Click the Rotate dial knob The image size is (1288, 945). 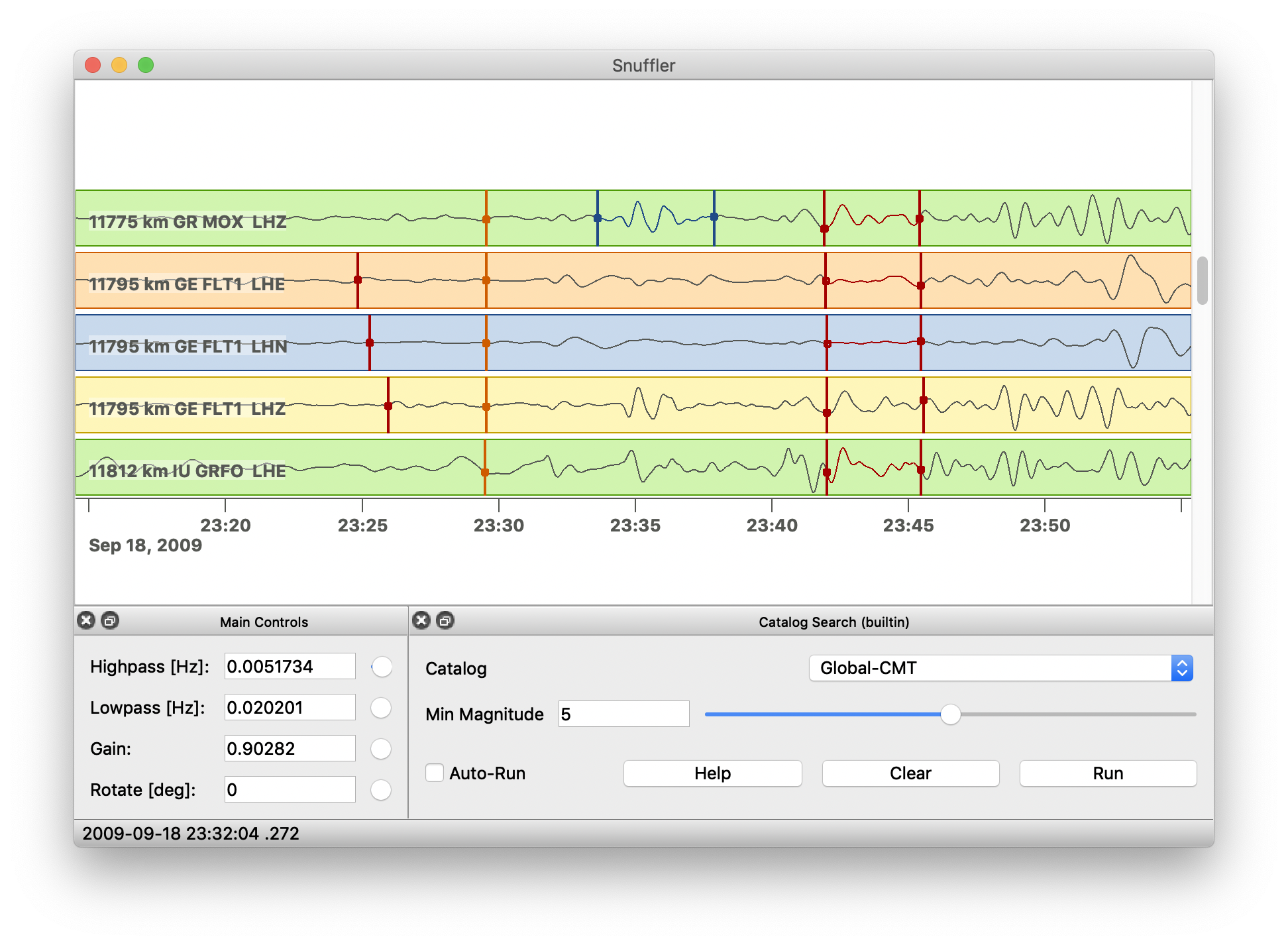coord(381,790)
